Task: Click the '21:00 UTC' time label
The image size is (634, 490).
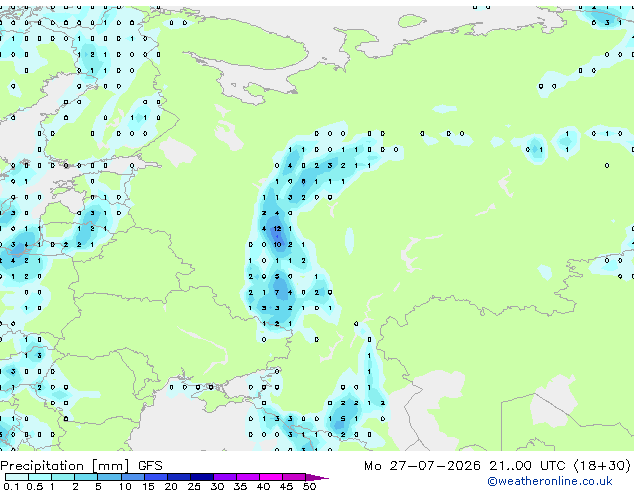Action: coord(527,466)
